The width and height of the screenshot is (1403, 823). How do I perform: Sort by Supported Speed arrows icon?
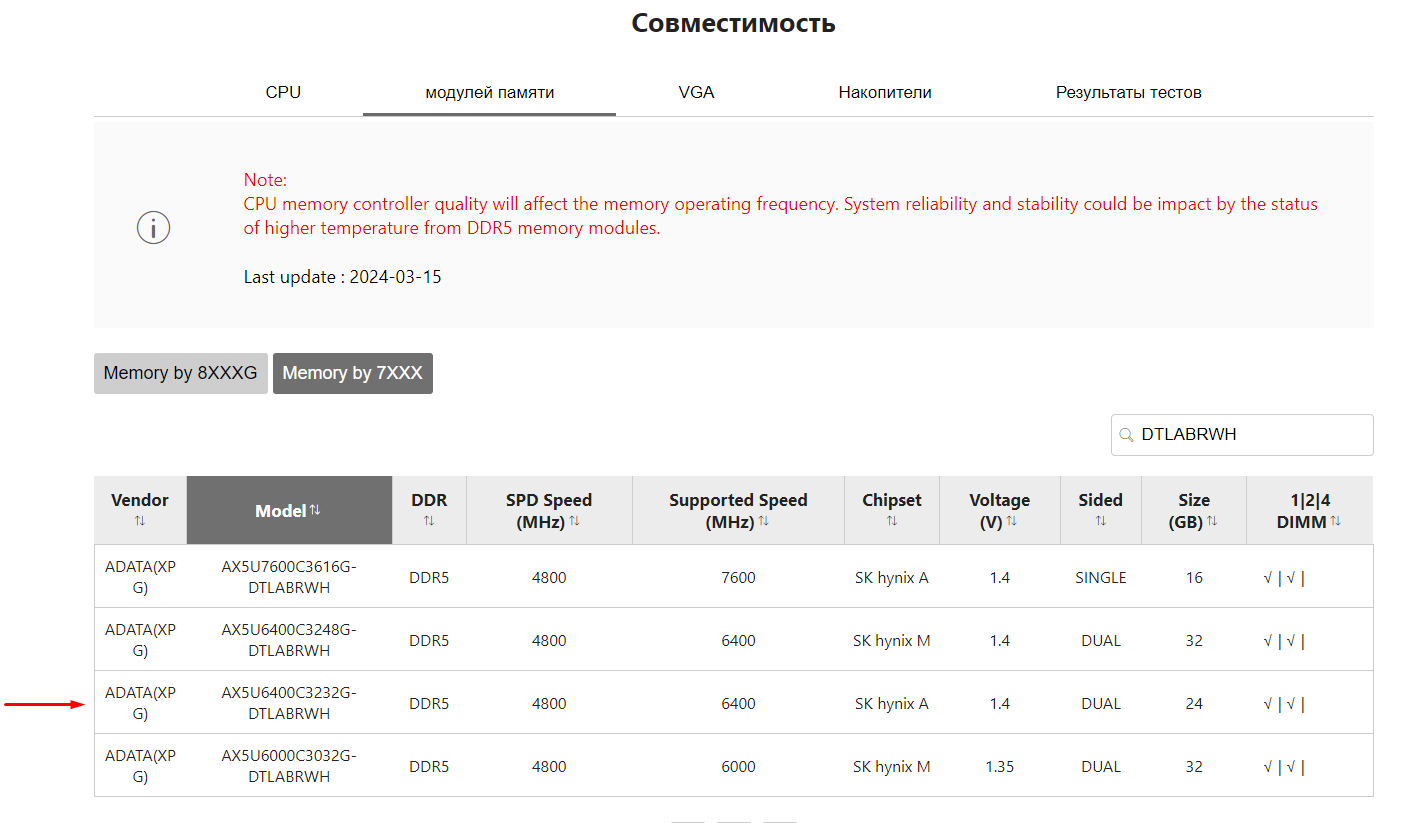(x=764, y=522)
